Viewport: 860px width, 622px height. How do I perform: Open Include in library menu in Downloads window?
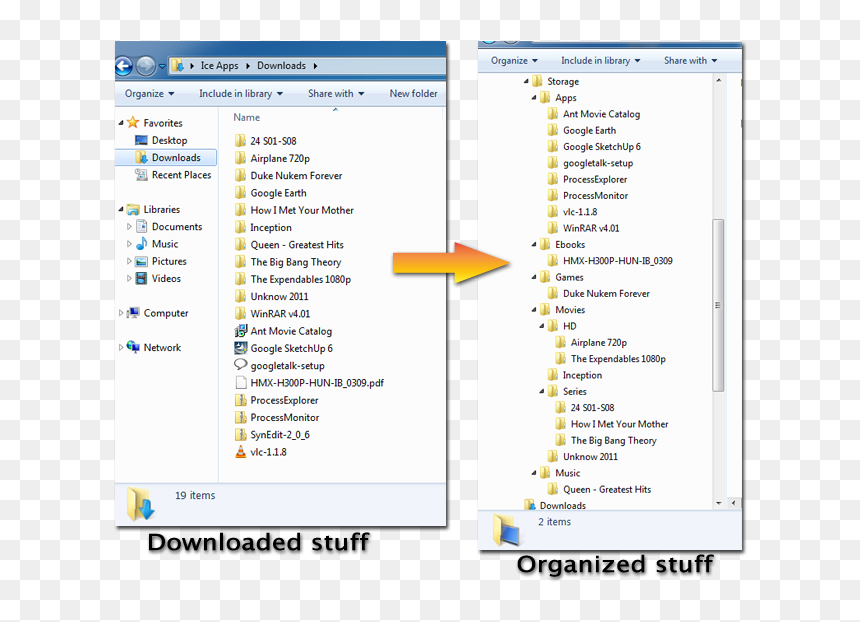(x=241, y=94)
